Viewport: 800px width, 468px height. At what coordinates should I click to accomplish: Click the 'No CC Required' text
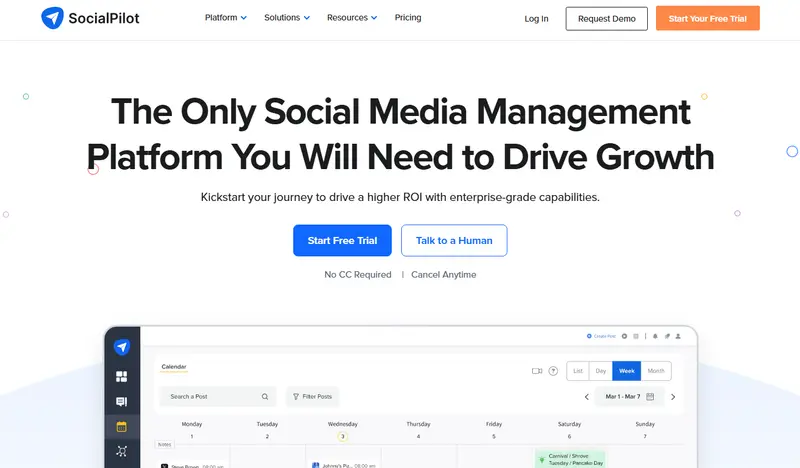click(358, 275)
